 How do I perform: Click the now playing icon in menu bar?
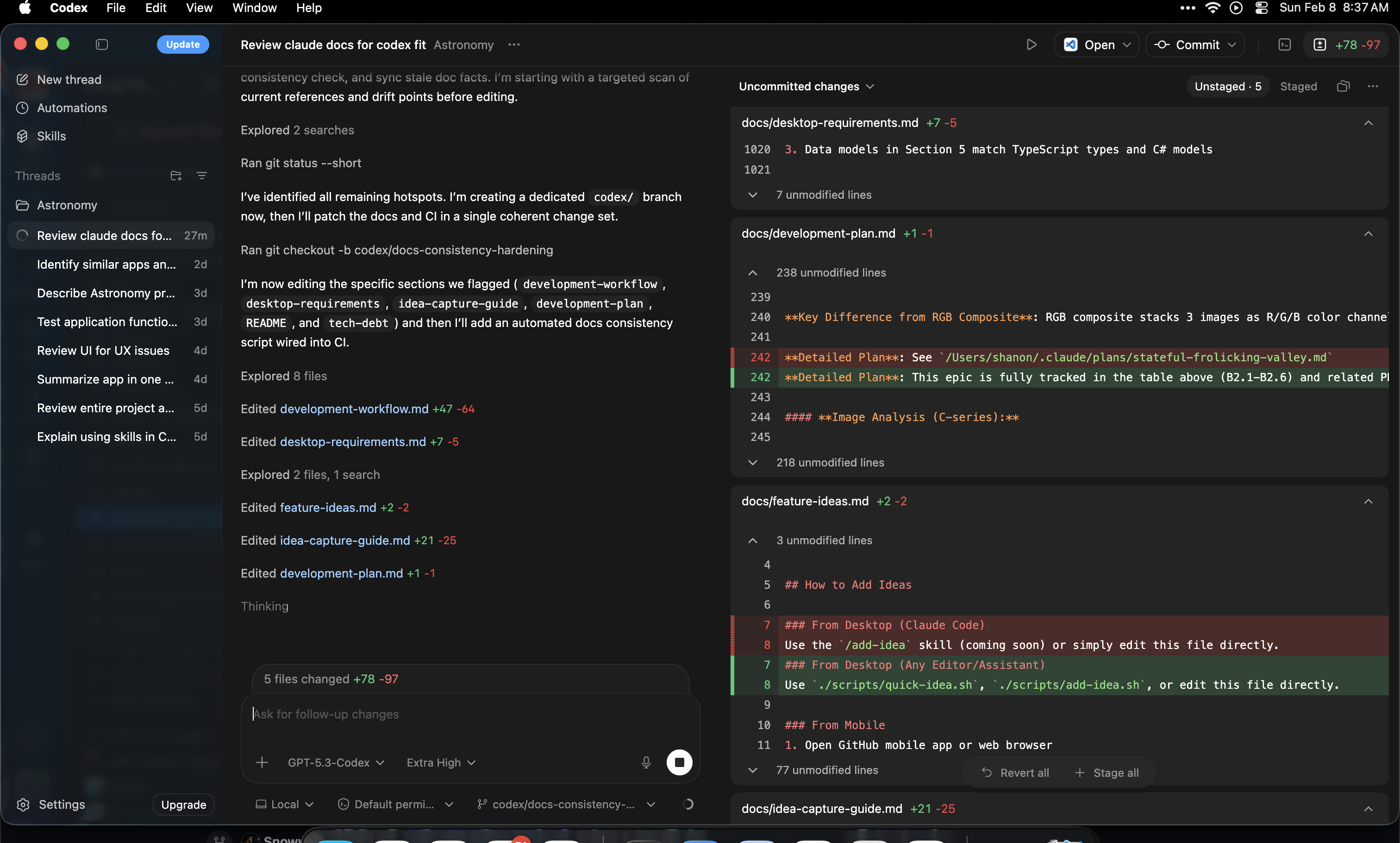pyautogui.click(x=1236, y=8)
